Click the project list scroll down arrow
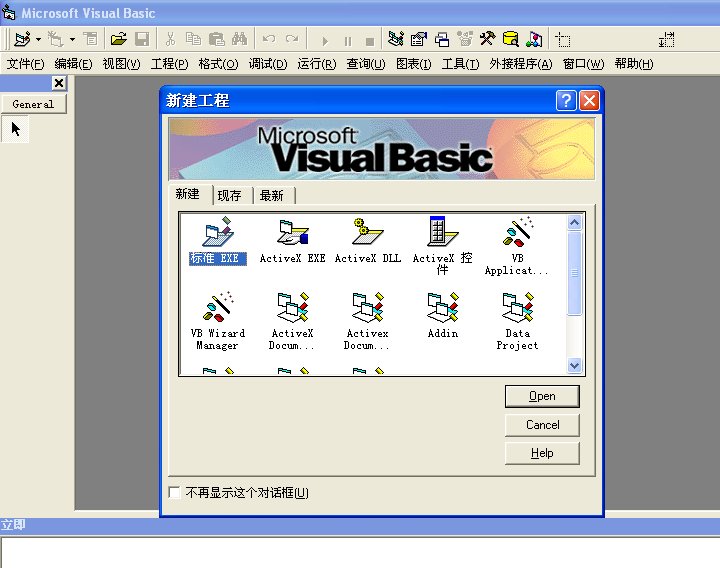This screenshot has height=568, width=720. [x=574, y=366]
